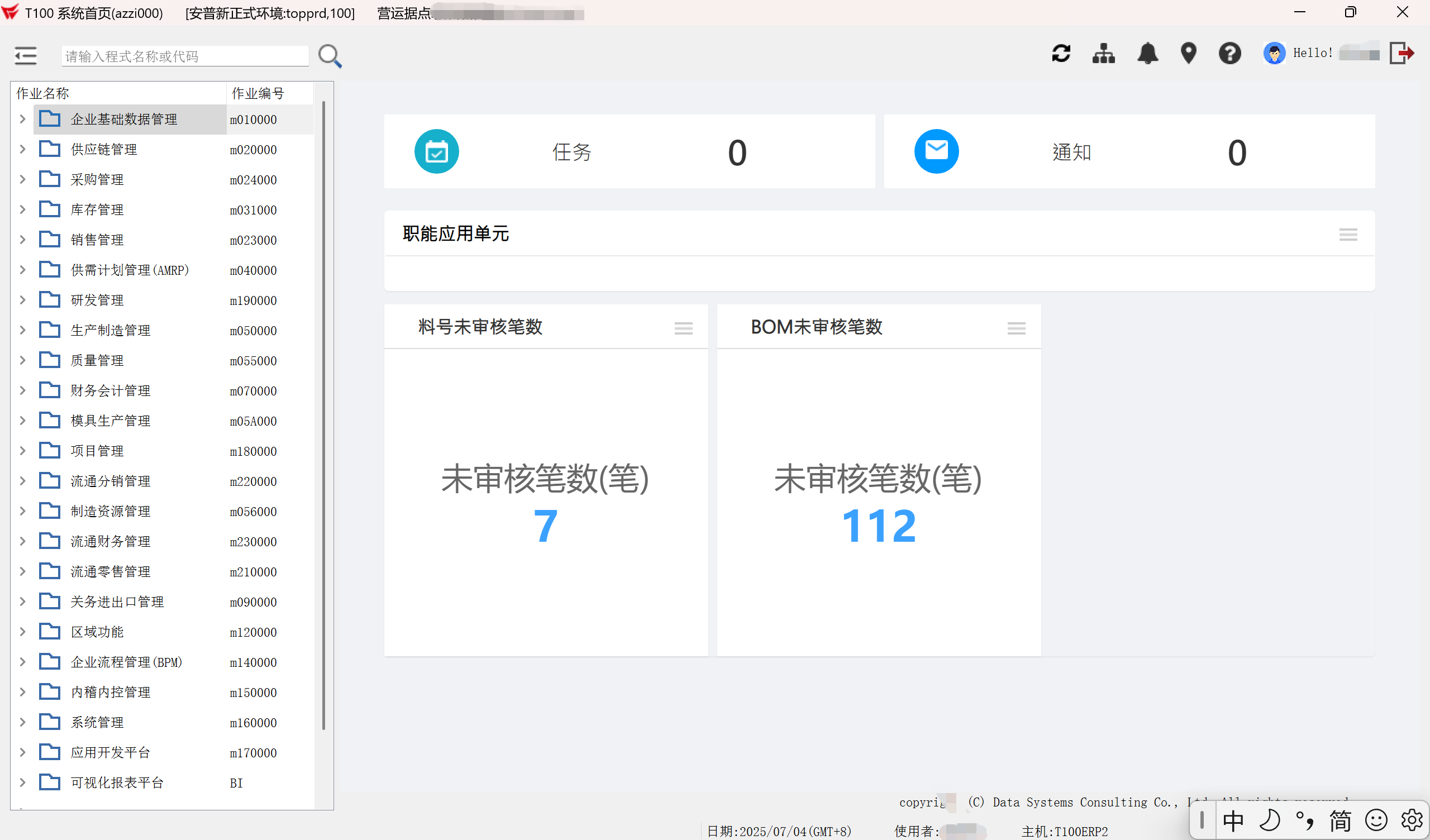Open the organization sitemap icon
The height and width of the screenshot is (840, 1430).
tap(1103, 53)
